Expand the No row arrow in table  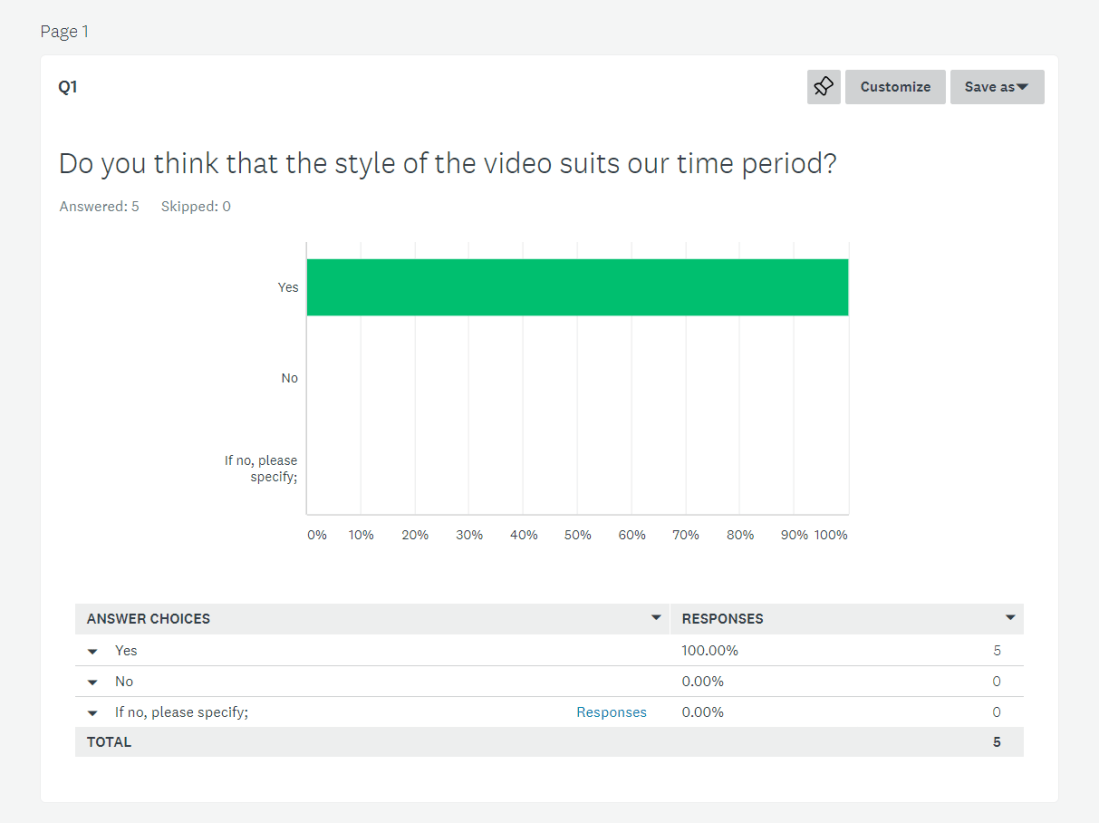93,682
